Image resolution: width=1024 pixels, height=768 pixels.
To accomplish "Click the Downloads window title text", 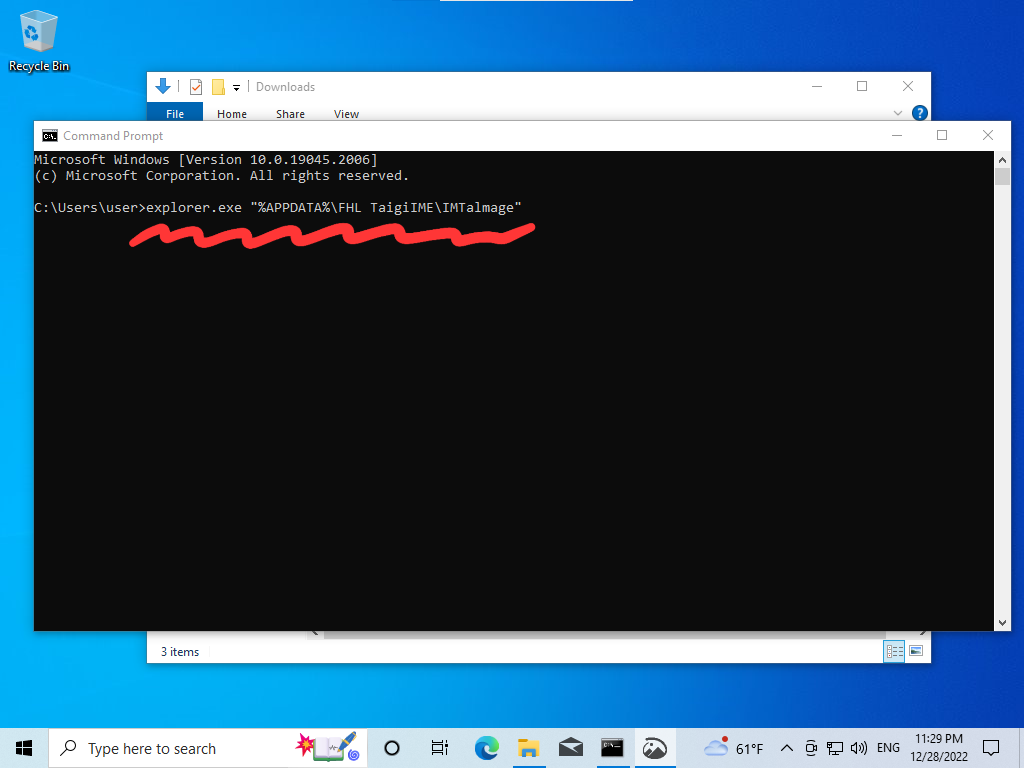I will (285, 87).
